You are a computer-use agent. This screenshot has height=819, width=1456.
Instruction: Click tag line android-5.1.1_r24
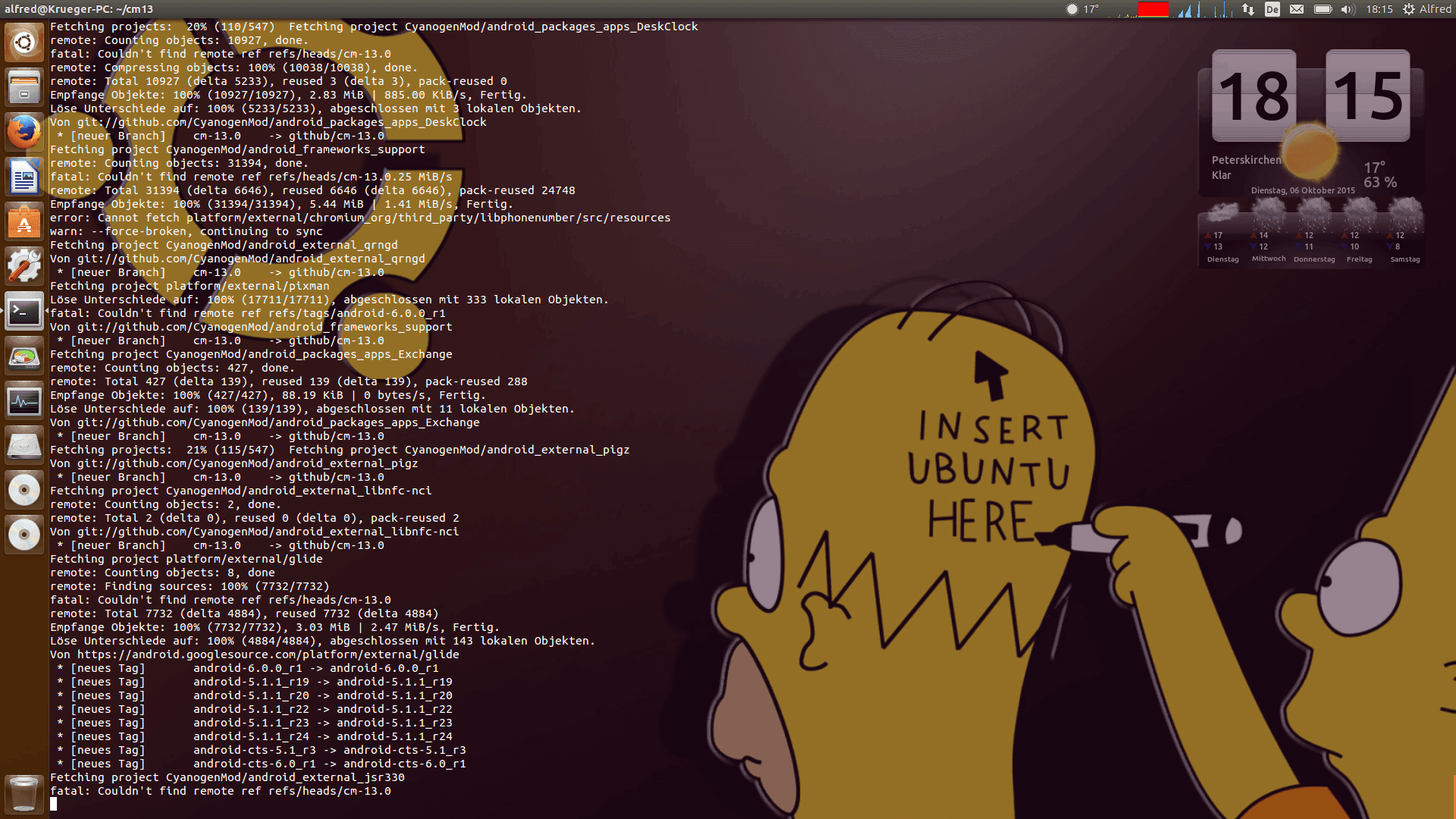(255, 736)
